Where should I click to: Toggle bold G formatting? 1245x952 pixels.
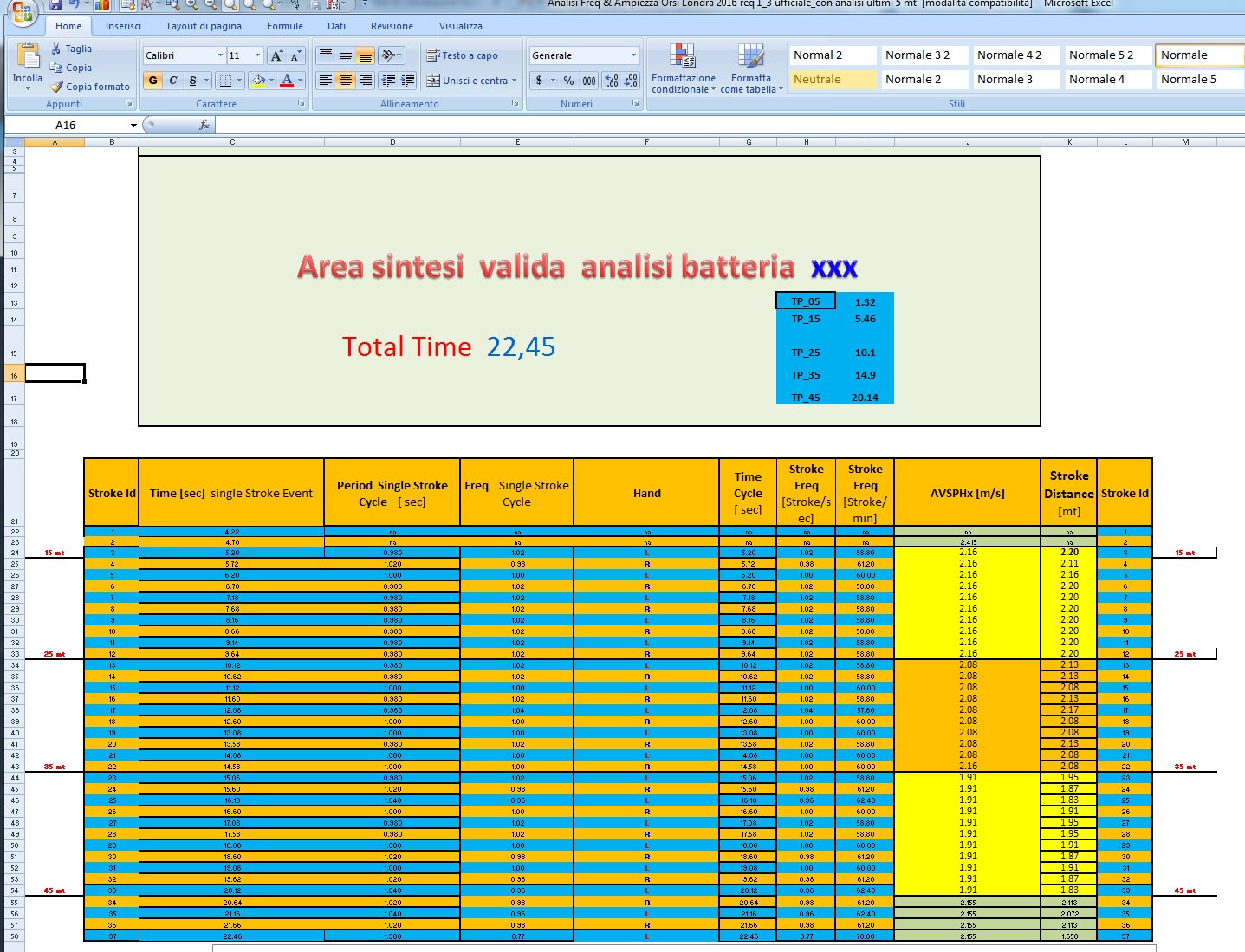(153, 81)
